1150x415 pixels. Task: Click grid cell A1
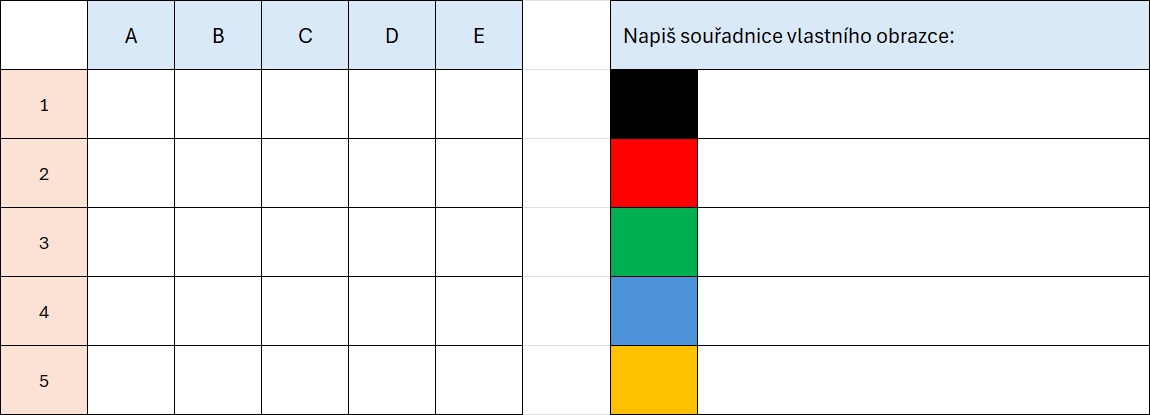click(x=130, y=104)
